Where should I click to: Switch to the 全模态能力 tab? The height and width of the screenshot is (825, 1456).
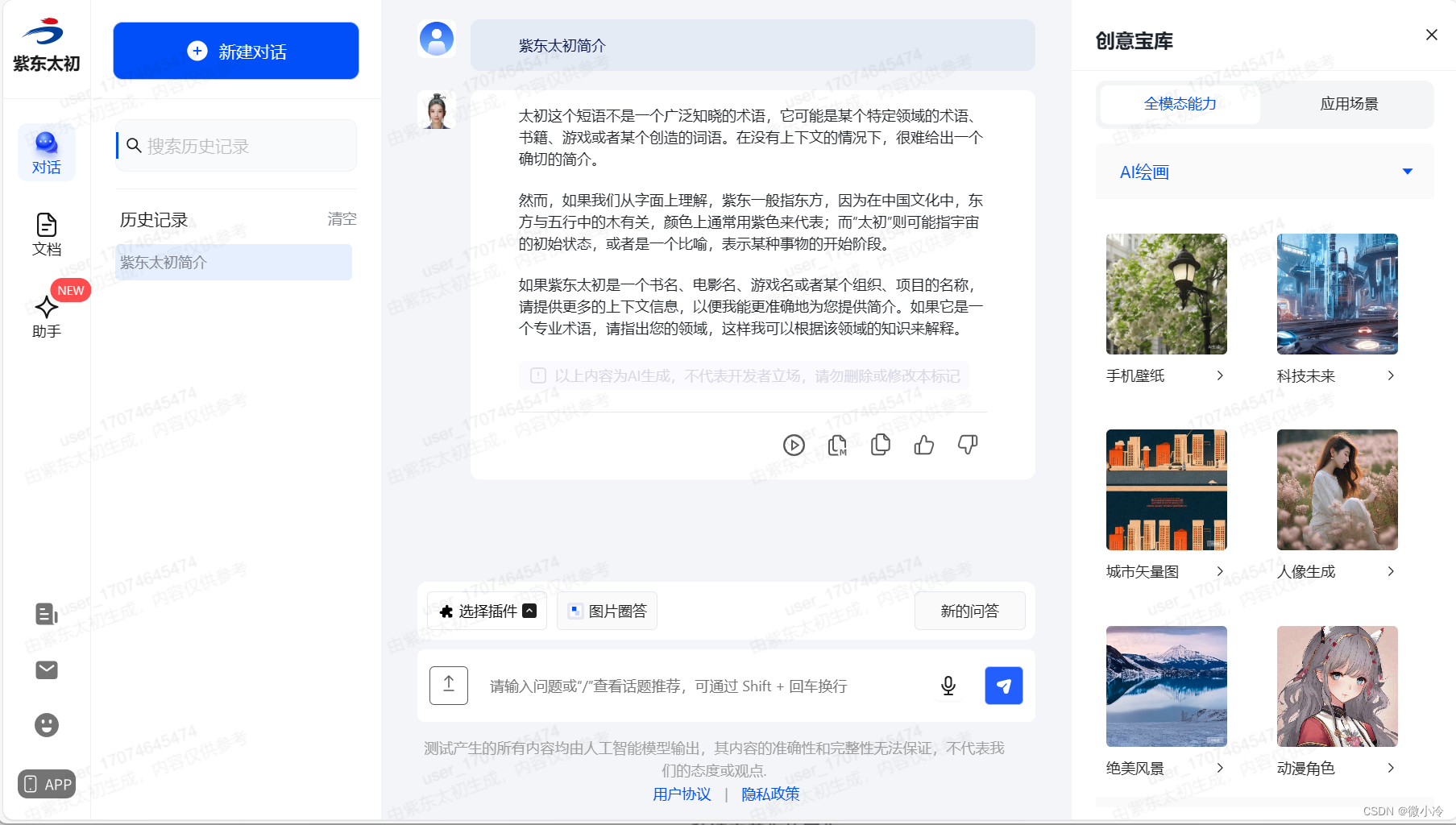1180,104
